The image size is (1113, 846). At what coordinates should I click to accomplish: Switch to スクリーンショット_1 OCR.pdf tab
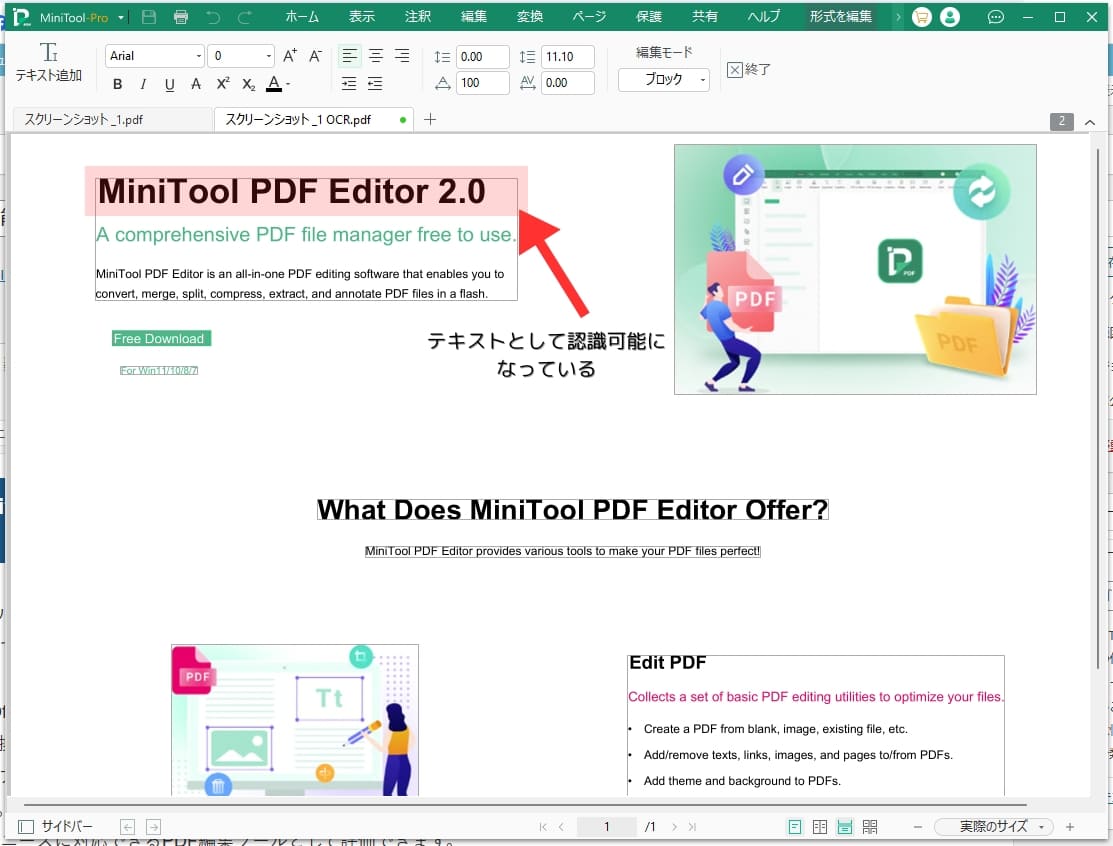tap(314, 119)
